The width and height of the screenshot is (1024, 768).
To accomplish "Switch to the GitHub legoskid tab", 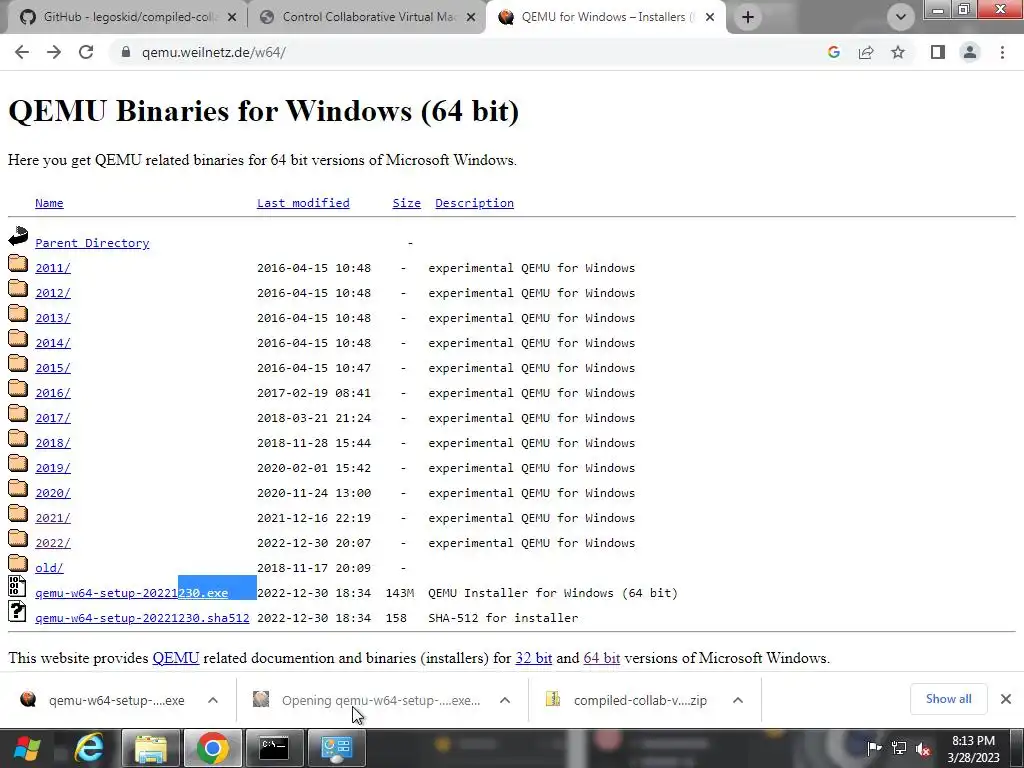I will 128,18.
